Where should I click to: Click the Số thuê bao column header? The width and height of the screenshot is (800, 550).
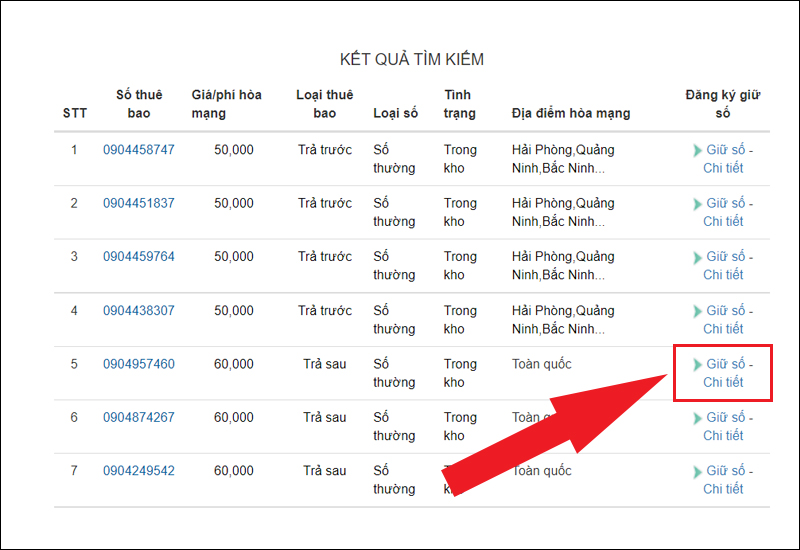tap(139, 104)
